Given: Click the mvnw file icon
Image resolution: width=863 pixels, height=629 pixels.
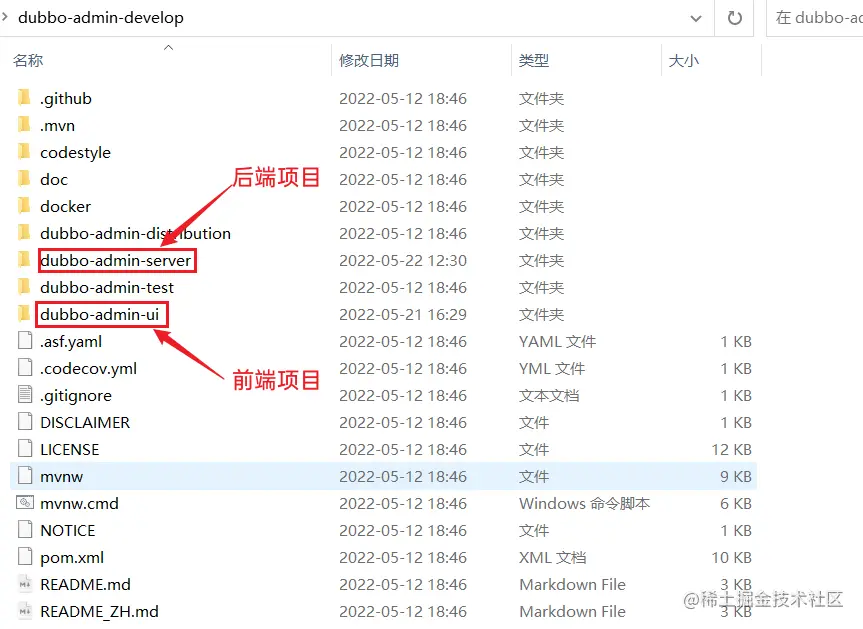Looking at the screenshot, I should click(25, 475).
